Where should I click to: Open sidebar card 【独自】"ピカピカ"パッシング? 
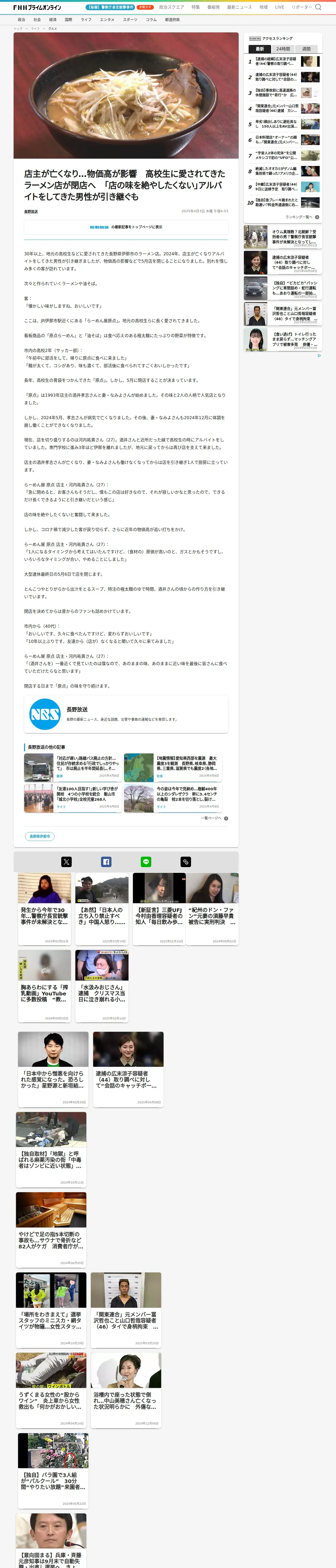tap(282, 289)
